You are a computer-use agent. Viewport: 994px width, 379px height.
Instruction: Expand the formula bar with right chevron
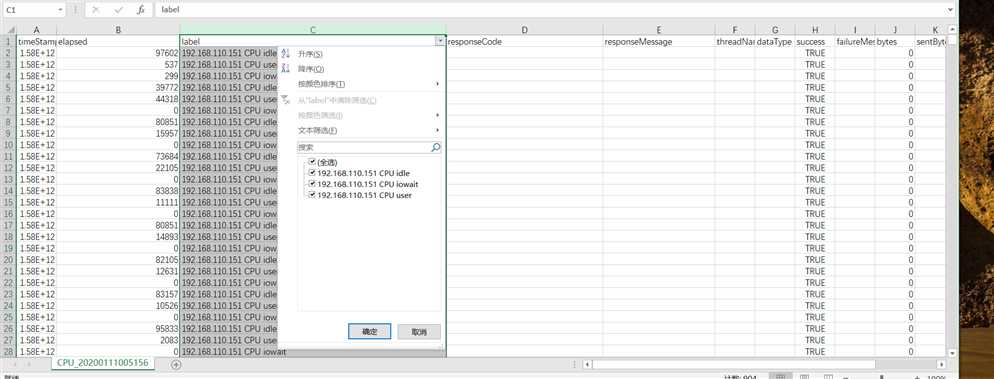tap(950, 10)
